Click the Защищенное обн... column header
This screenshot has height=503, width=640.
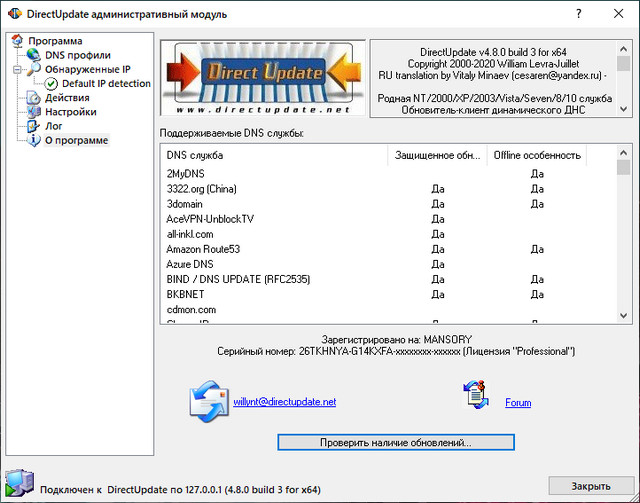point(437,155)
